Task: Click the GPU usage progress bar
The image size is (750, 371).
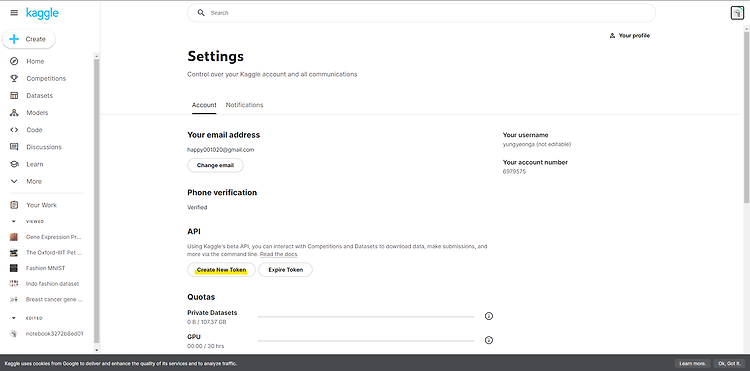Action: (x=366, y=341)
